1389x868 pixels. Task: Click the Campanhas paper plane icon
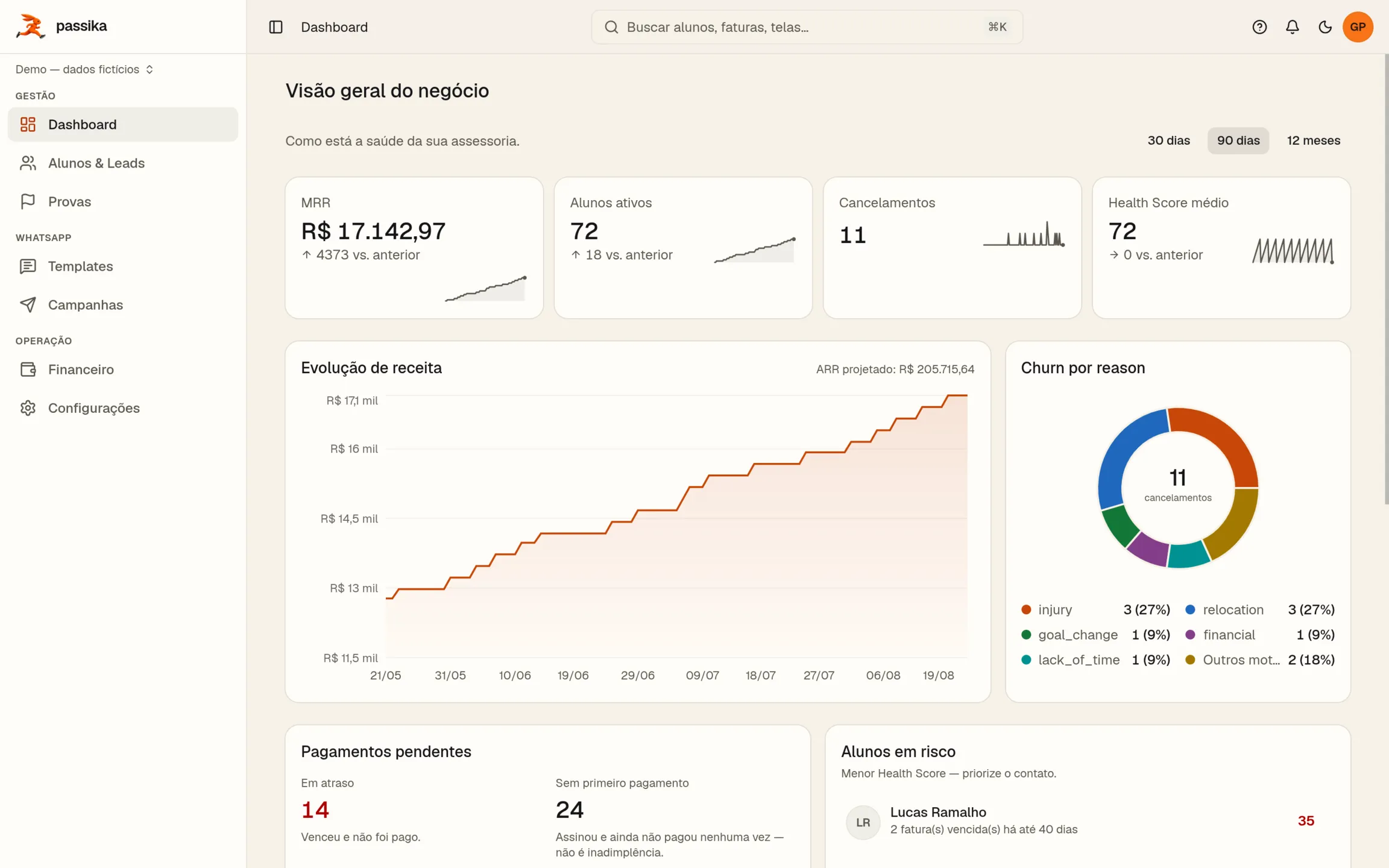(28, 304)
